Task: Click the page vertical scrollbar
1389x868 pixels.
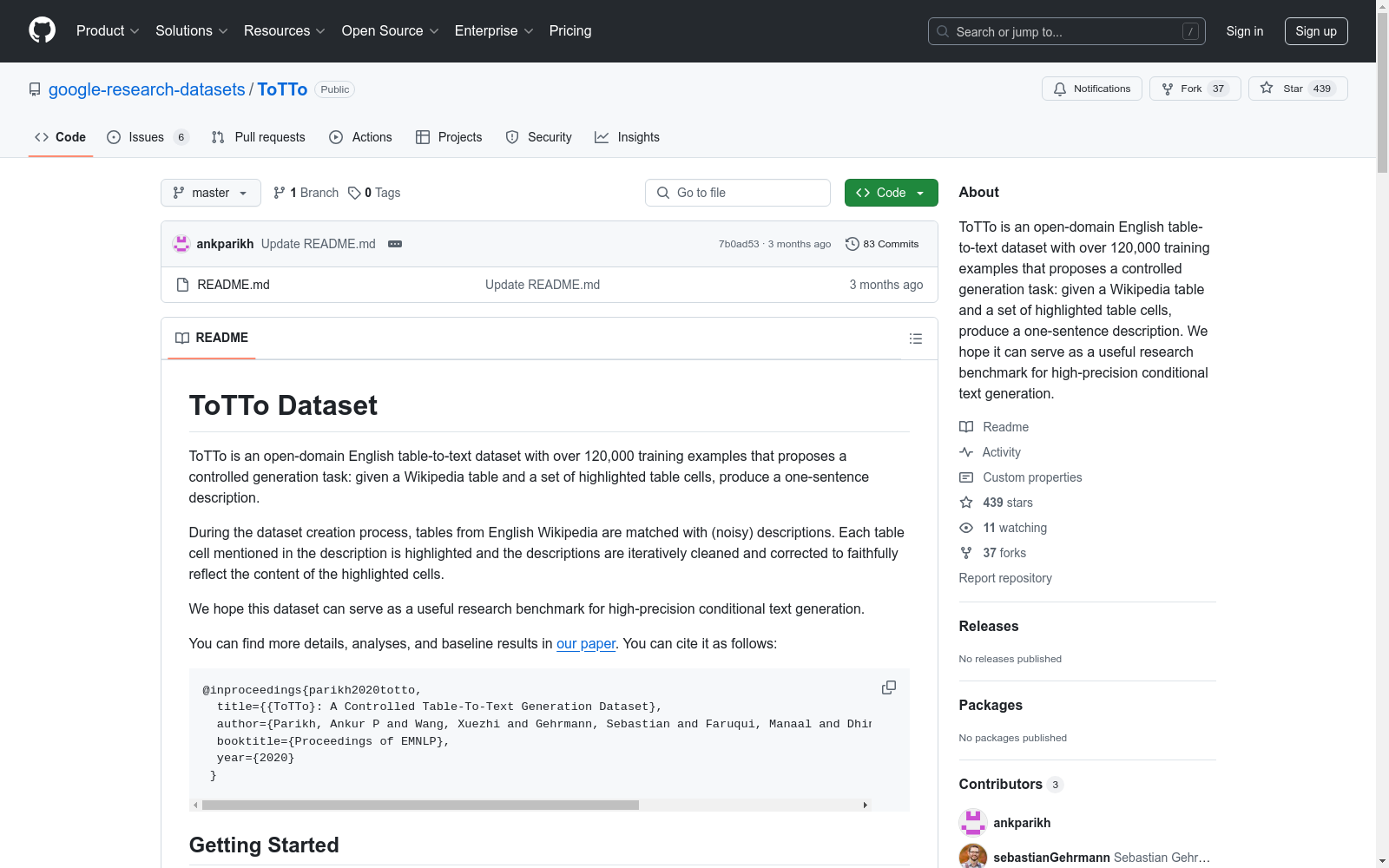Action: pyautogui.click(x=1382, y=93)
